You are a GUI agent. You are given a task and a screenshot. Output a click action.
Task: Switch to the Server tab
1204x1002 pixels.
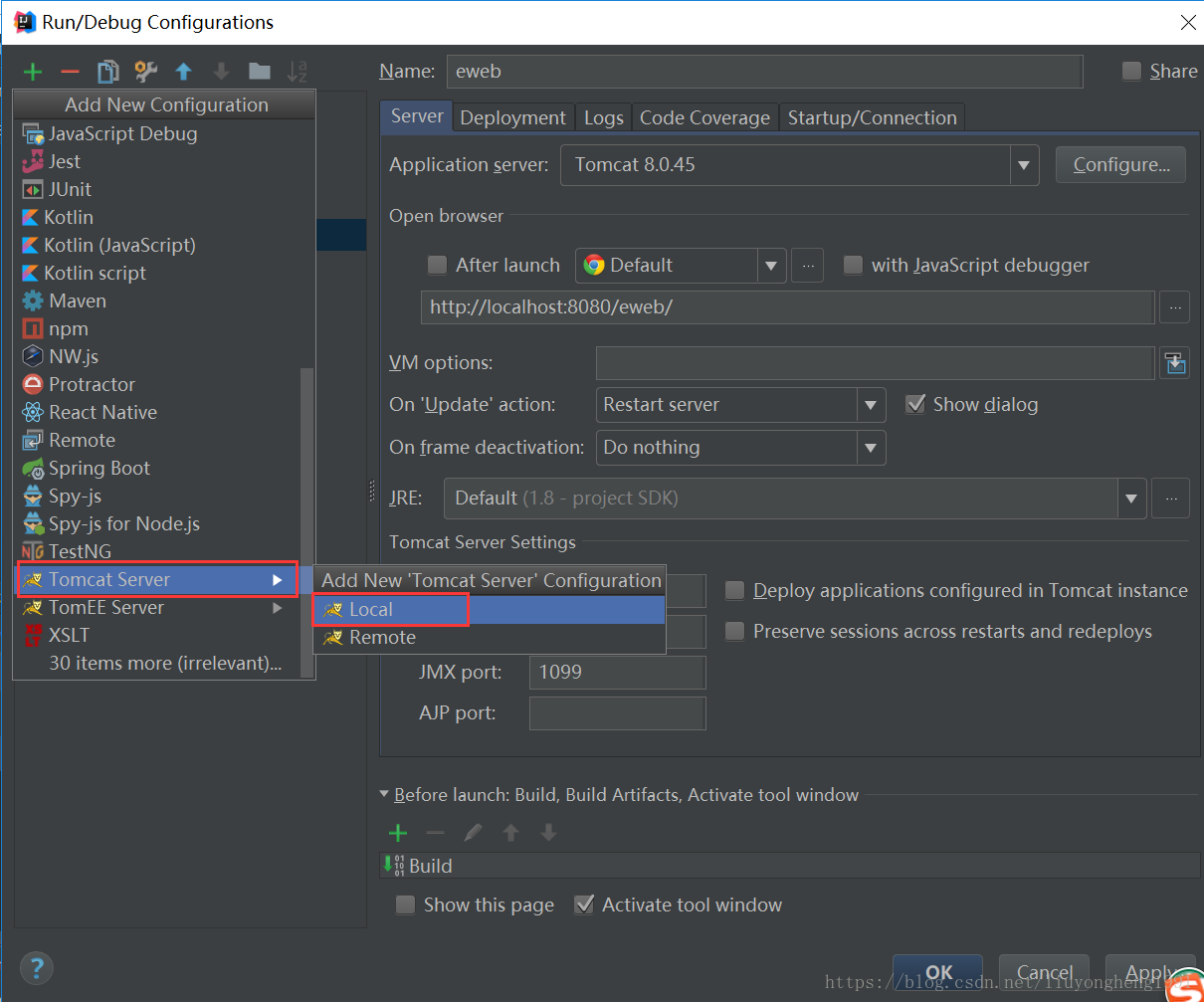[417, 116]
